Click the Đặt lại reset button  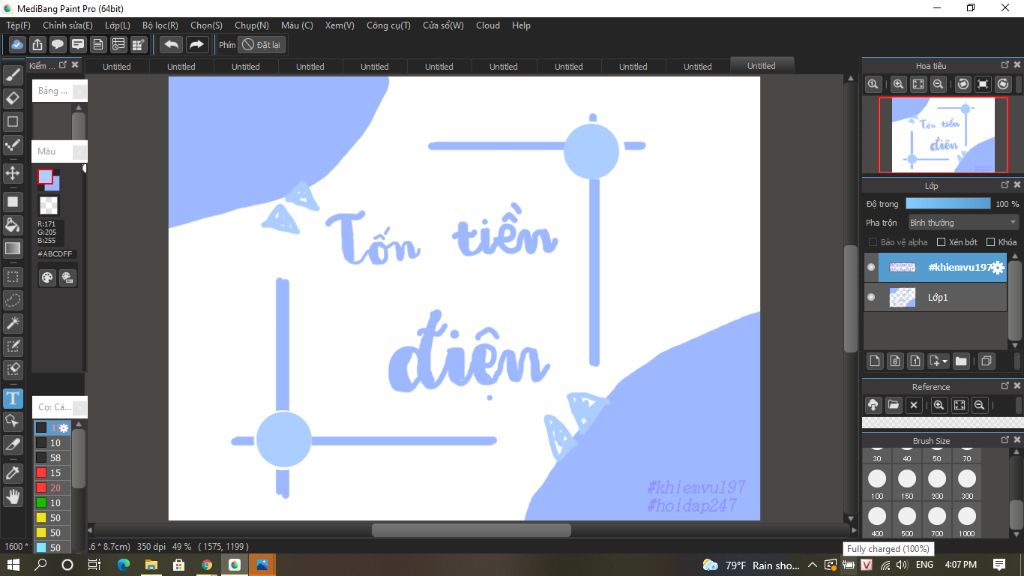click(262, 44)
